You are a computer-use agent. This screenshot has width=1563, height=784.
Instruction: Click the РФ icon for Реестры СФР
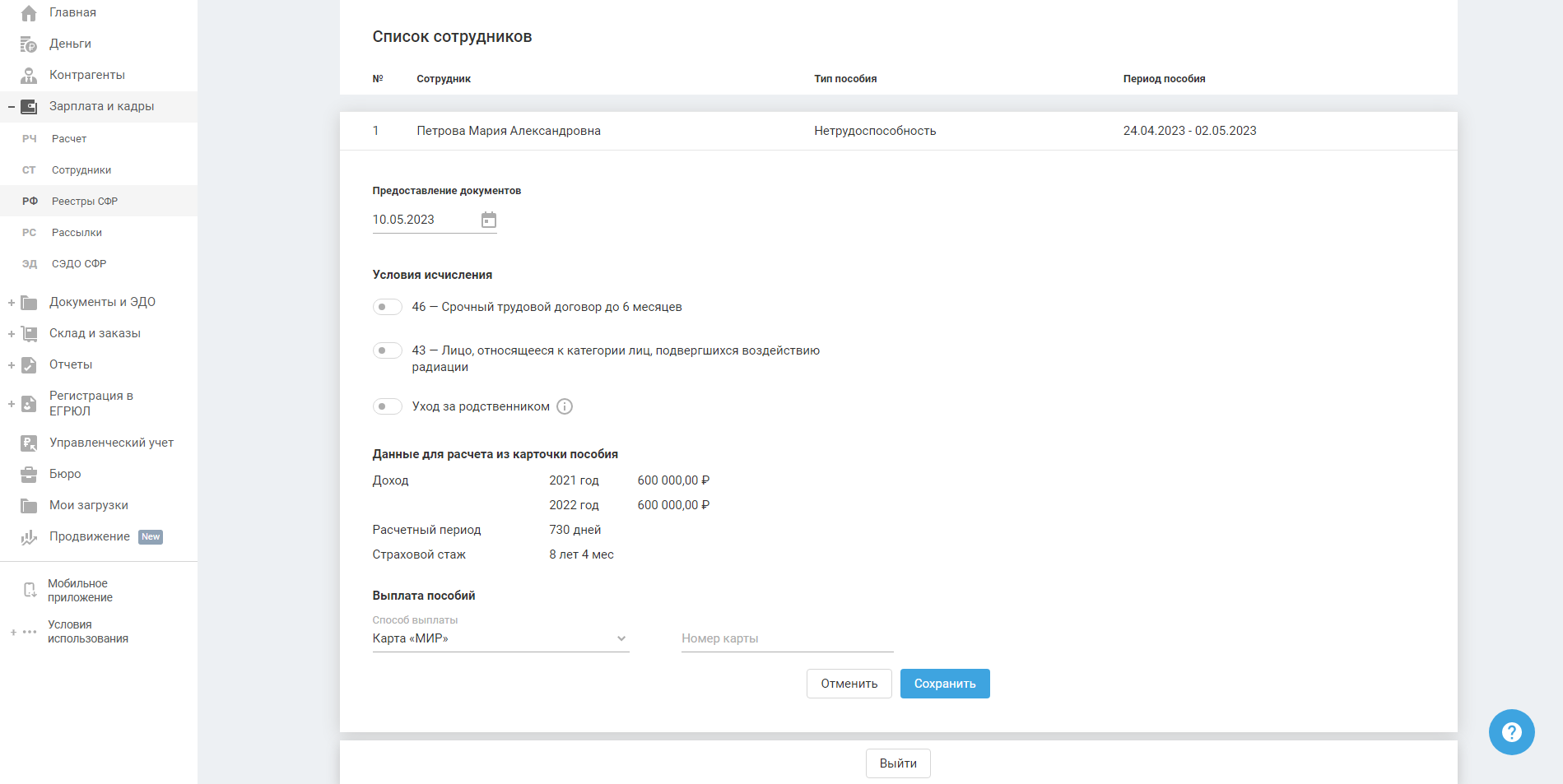pos(30,202)
